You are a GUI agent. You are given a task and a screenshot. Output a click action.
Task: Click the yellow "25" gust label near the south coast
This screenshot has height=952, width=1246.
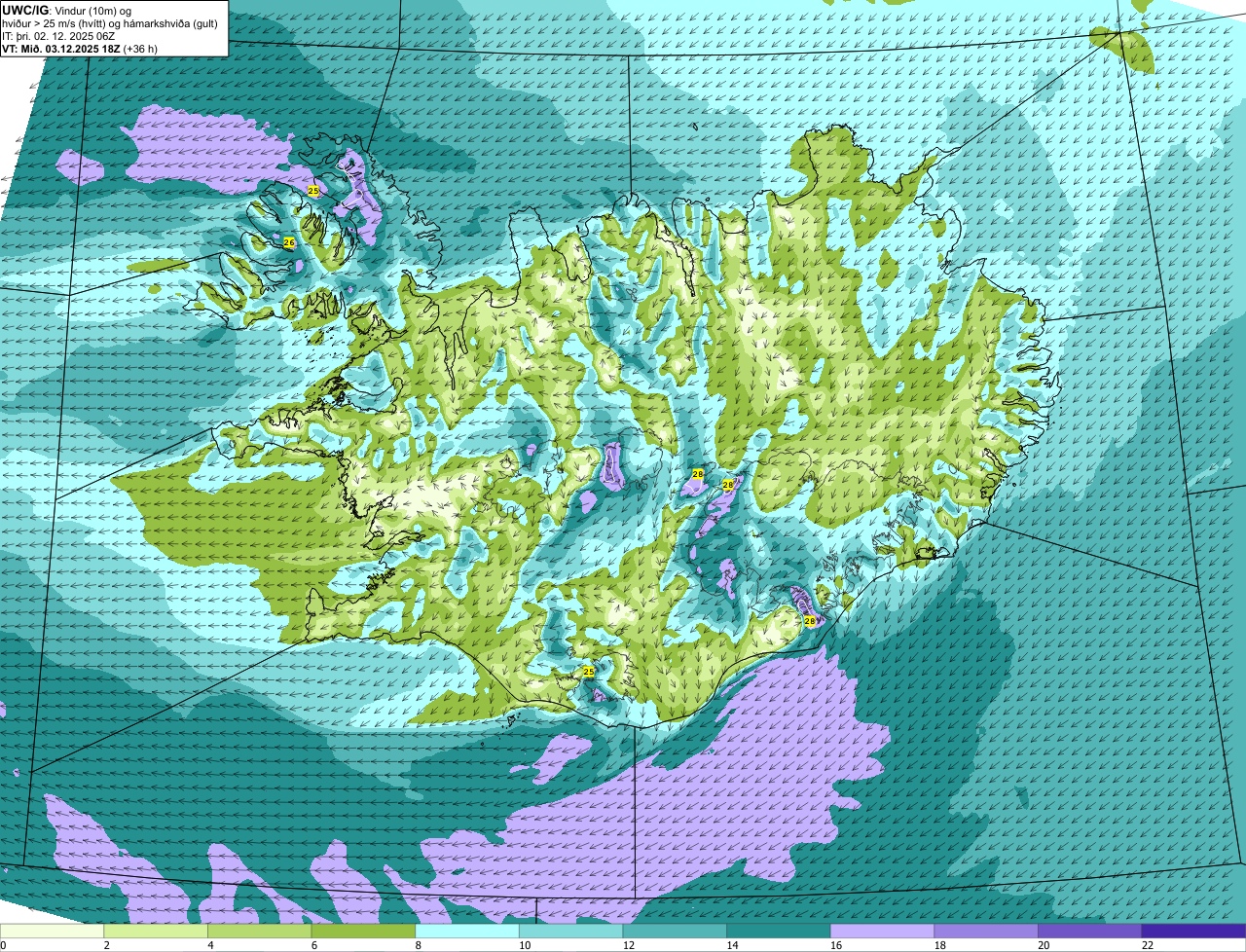pyautogui.click(x=588, y=672)
